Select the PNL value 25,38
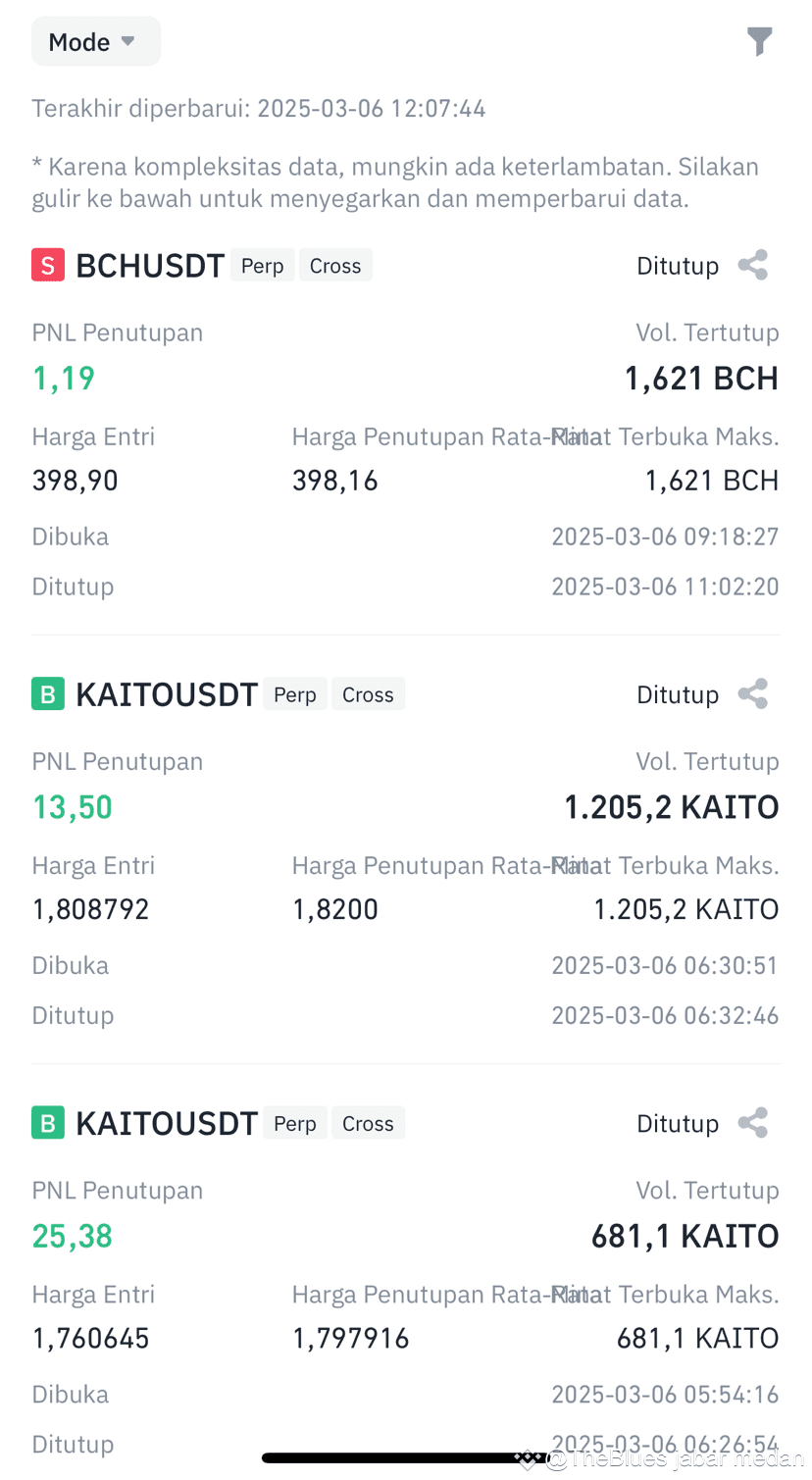 pyautogui.click(x=73, y=1236)
